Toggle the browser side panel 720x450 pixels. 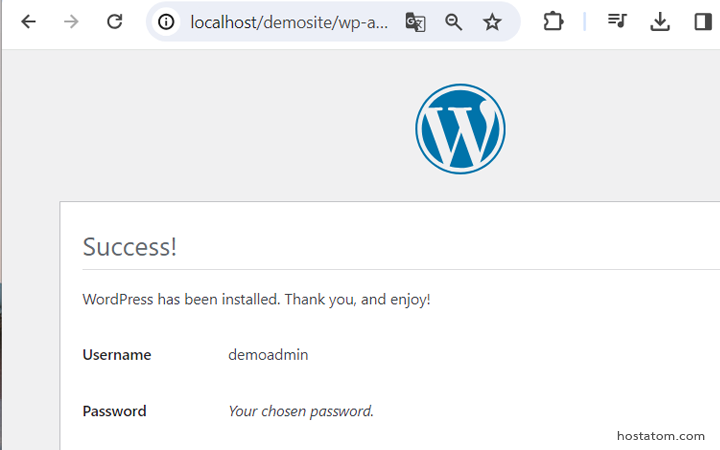point(702,22)
